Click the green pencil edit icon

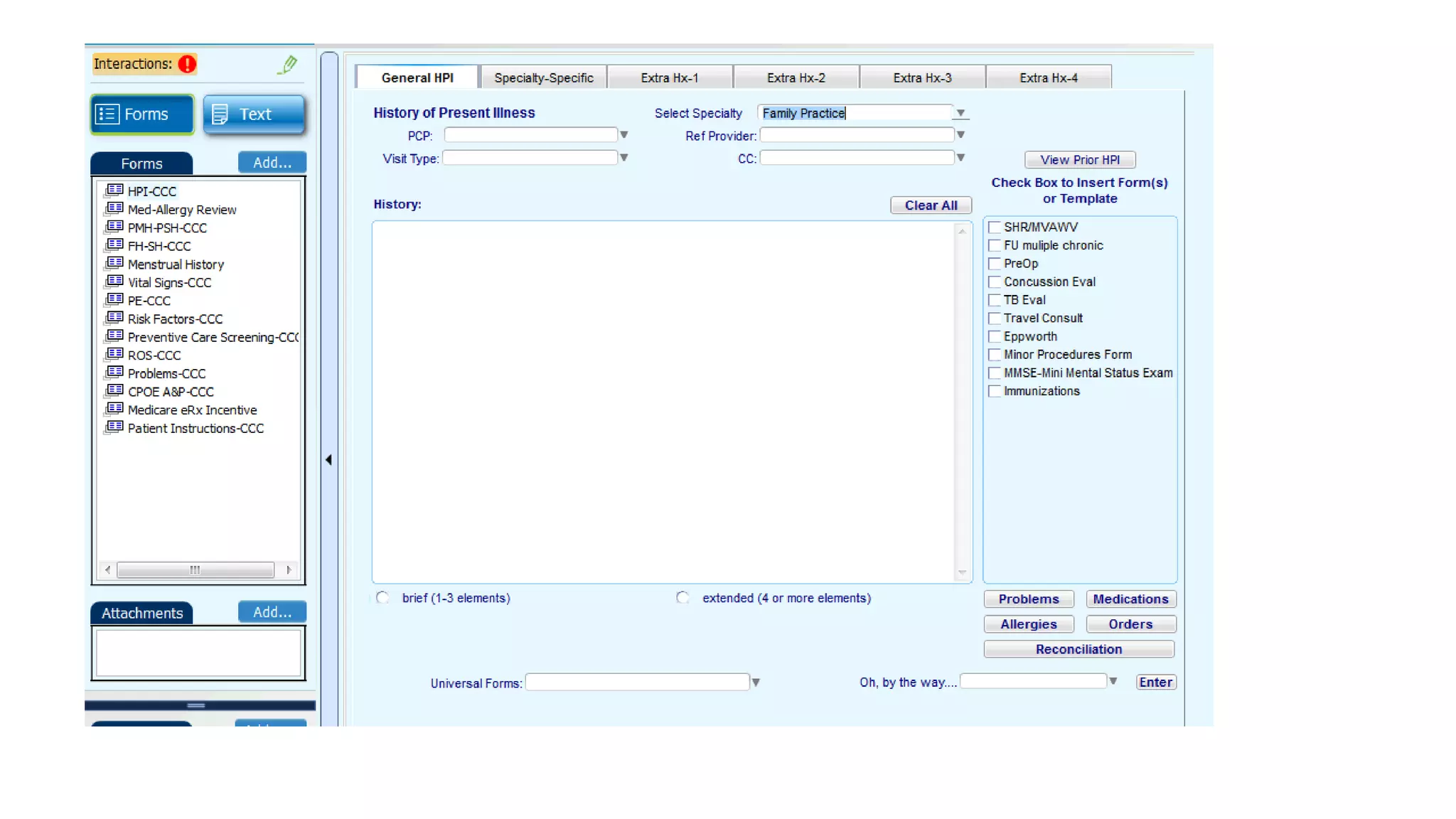click(x=287, y=65)
